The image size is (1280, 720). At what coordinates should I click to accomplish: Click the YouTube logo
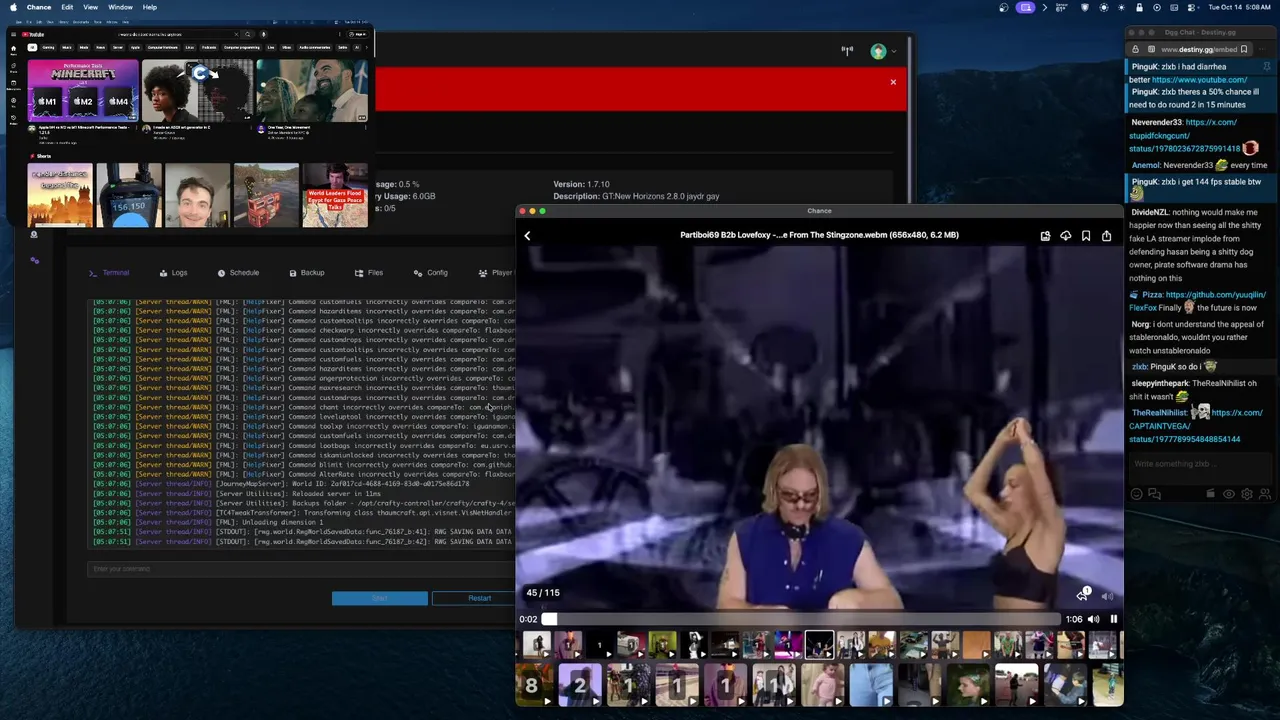click(x=33, y=34)
